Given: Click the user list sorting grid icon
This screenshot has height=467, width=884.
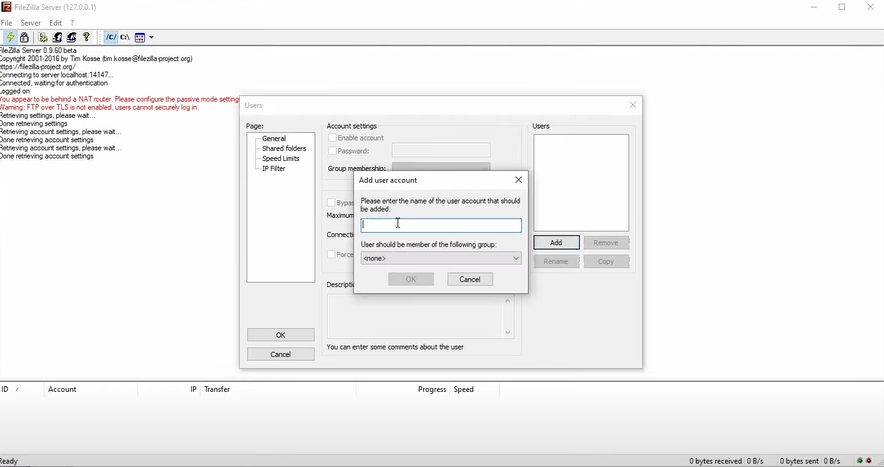Looking at the screenshot, I should click(140, 37).
